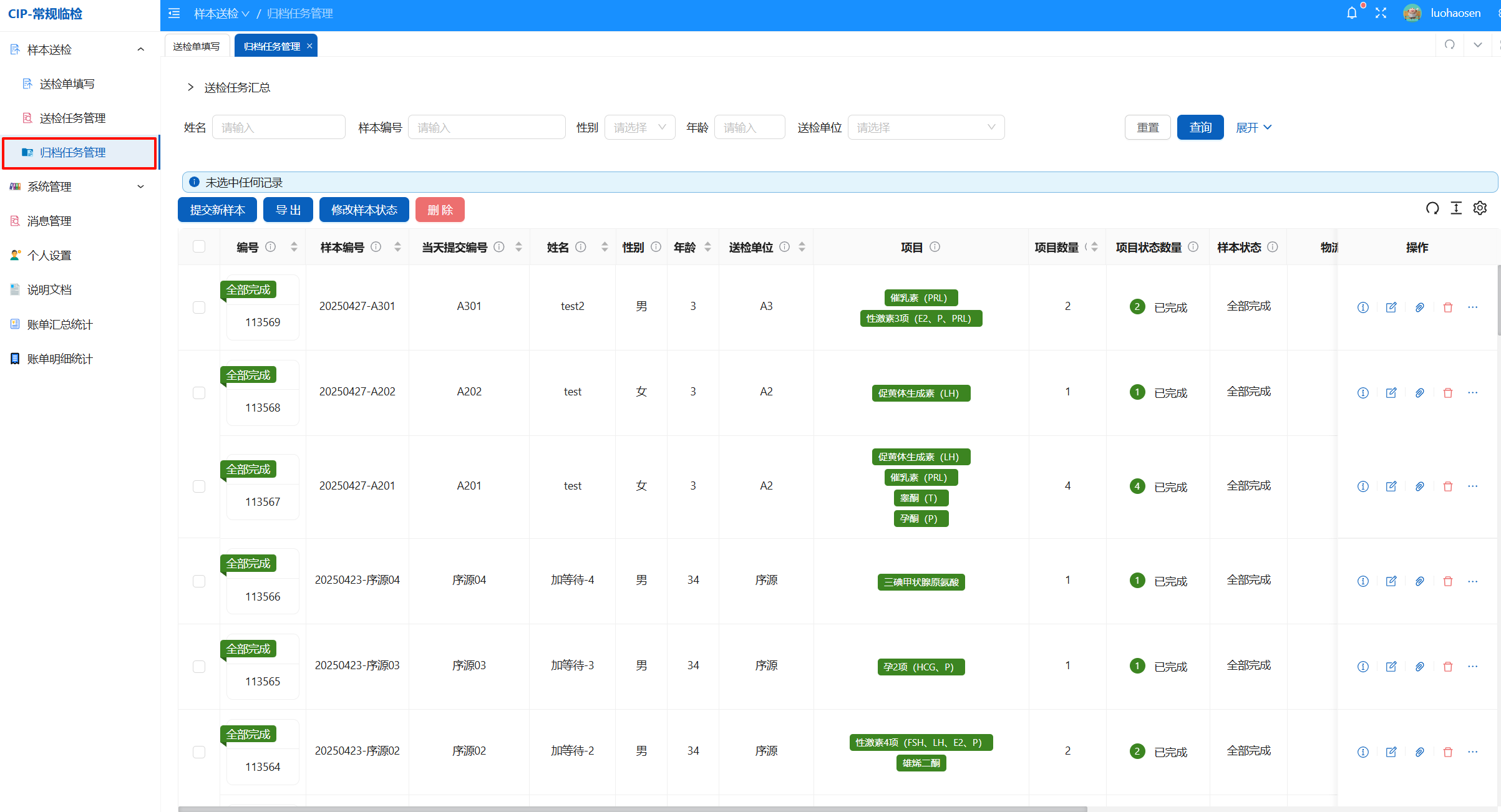The width and height of the screenshot is (1501, 812).
Task: View details info icon for record 113566
Action: tap(1363, 581)
